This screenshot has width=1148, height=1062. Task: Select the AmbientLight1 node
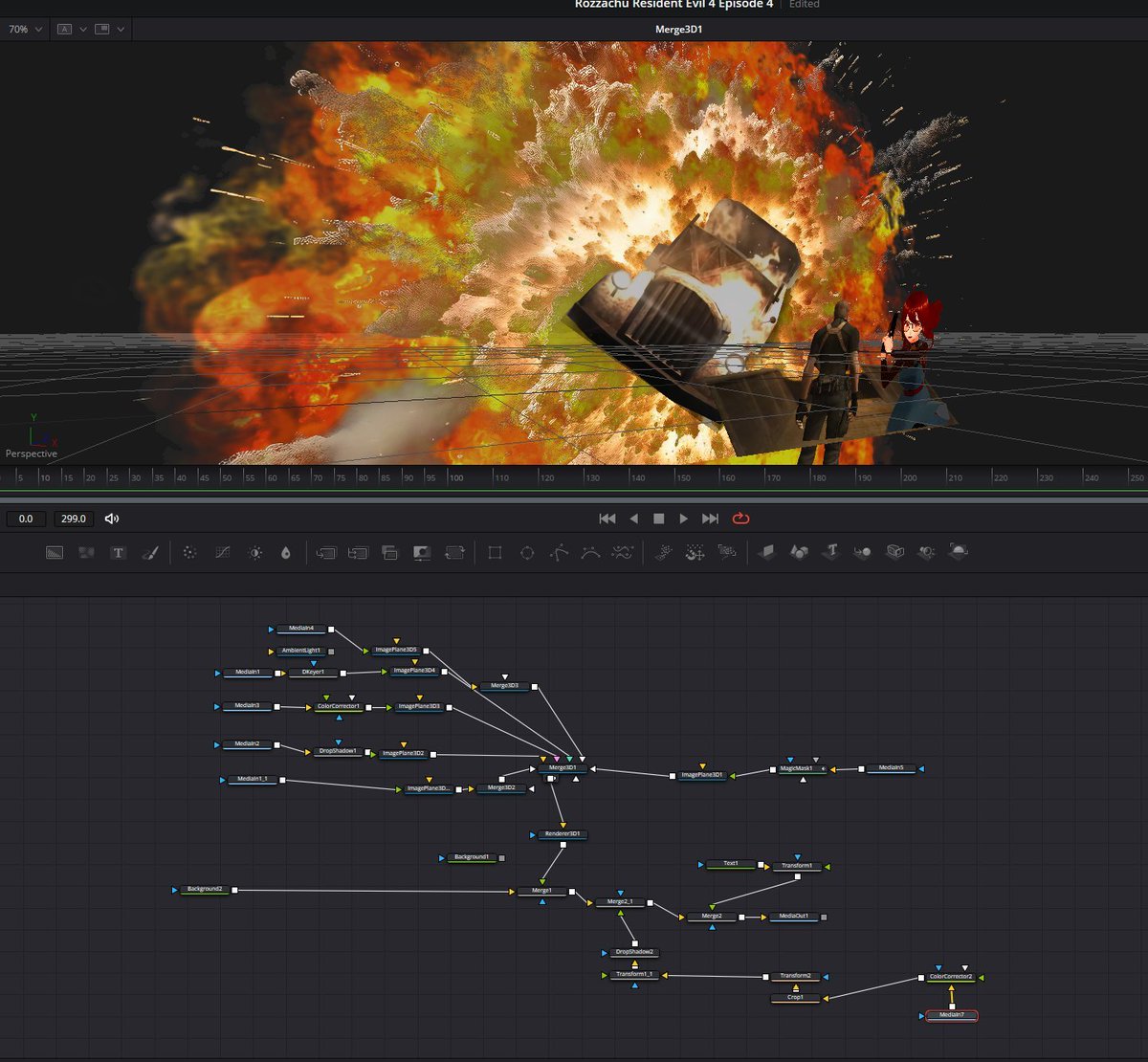[x=300, y=651]
